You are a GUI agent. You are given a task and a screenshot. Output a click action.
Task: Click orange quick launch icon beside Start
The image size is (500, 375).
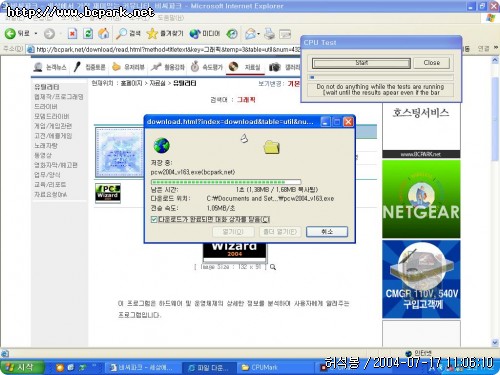[60, 367]
